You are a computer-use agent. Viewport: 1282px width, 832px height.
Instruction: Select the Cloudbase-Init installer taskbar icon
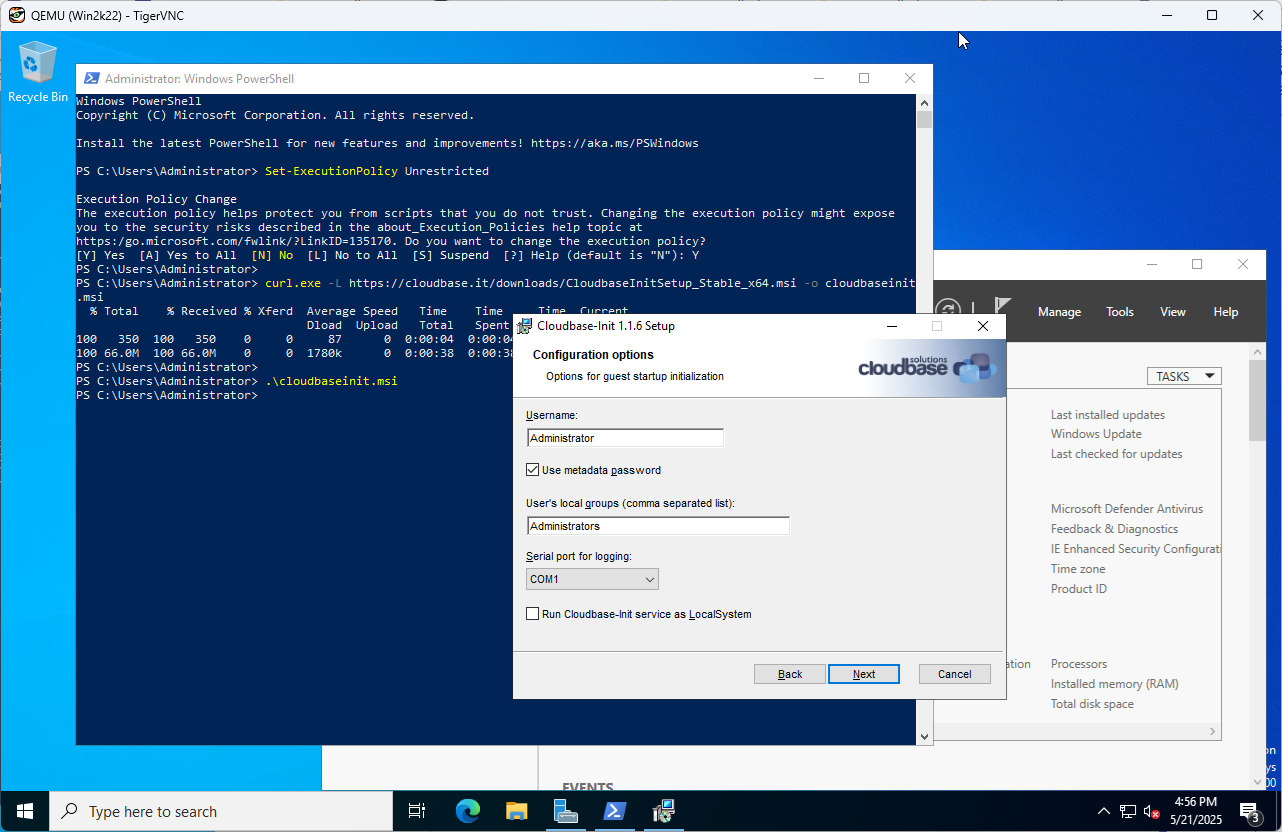[x=664, y=811]
